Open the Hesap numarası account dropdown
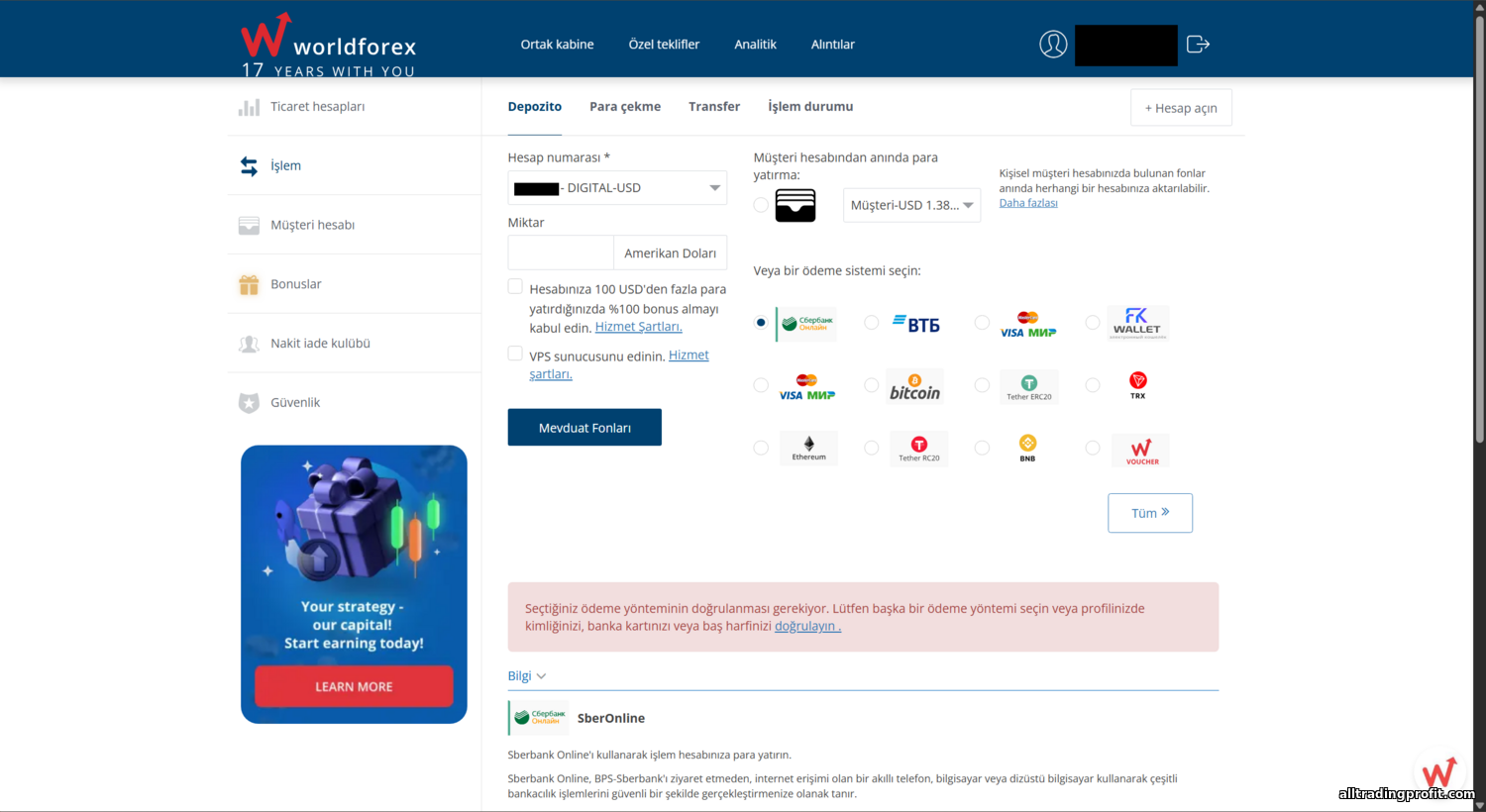 click(617, 188)
